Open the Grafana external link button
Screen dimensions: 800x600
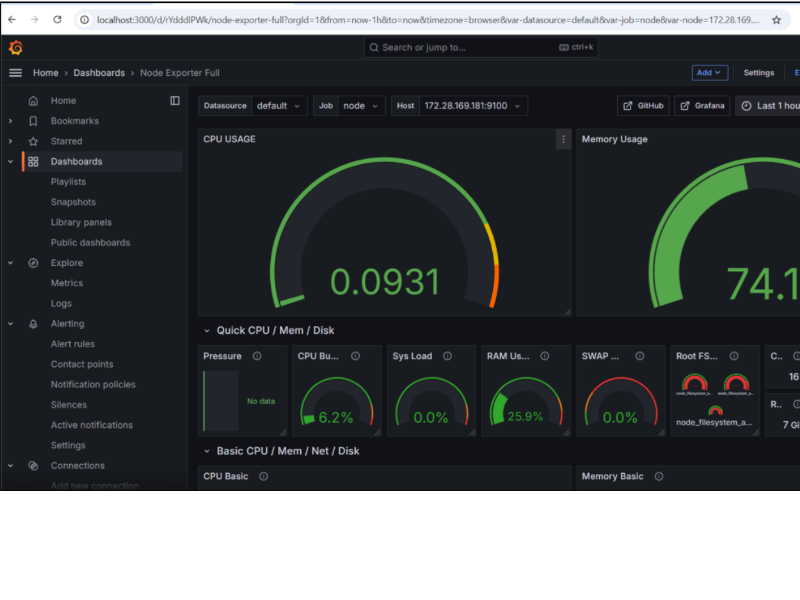(x=702, y=106)
